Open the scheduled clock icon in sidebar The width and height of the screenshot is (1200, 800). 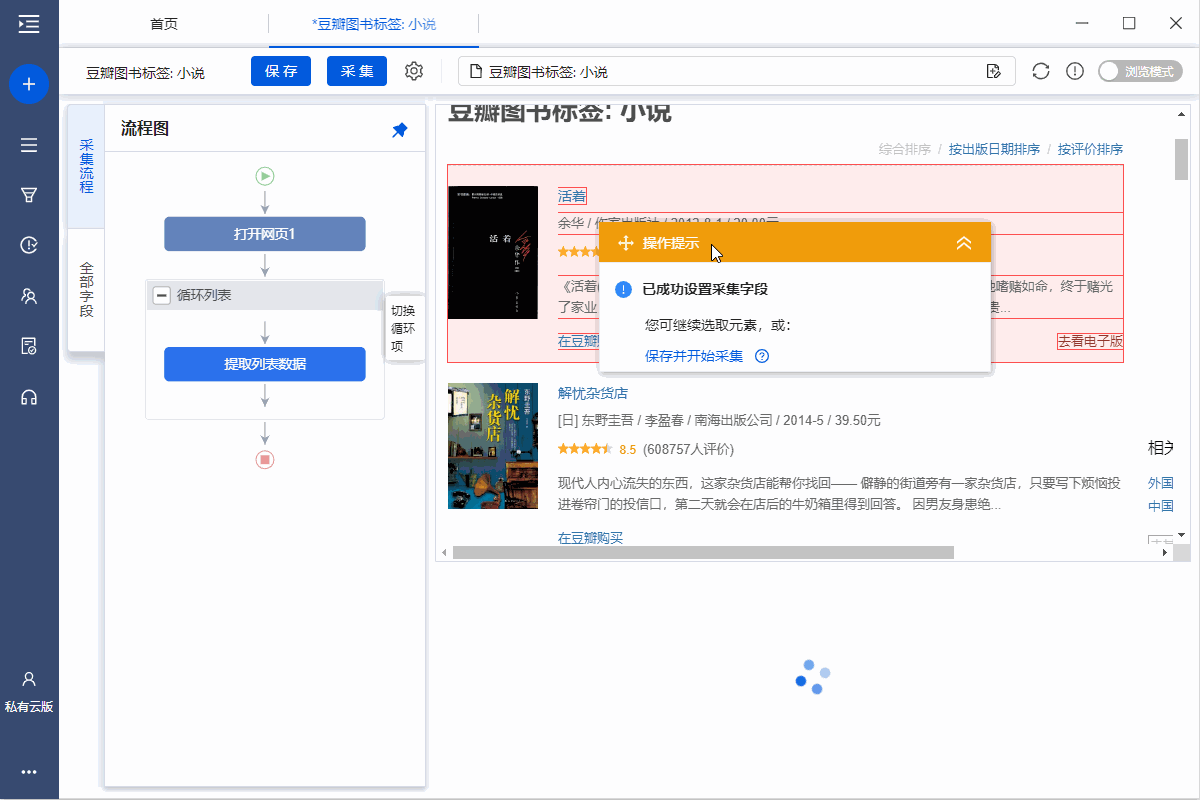click(29, 245)
